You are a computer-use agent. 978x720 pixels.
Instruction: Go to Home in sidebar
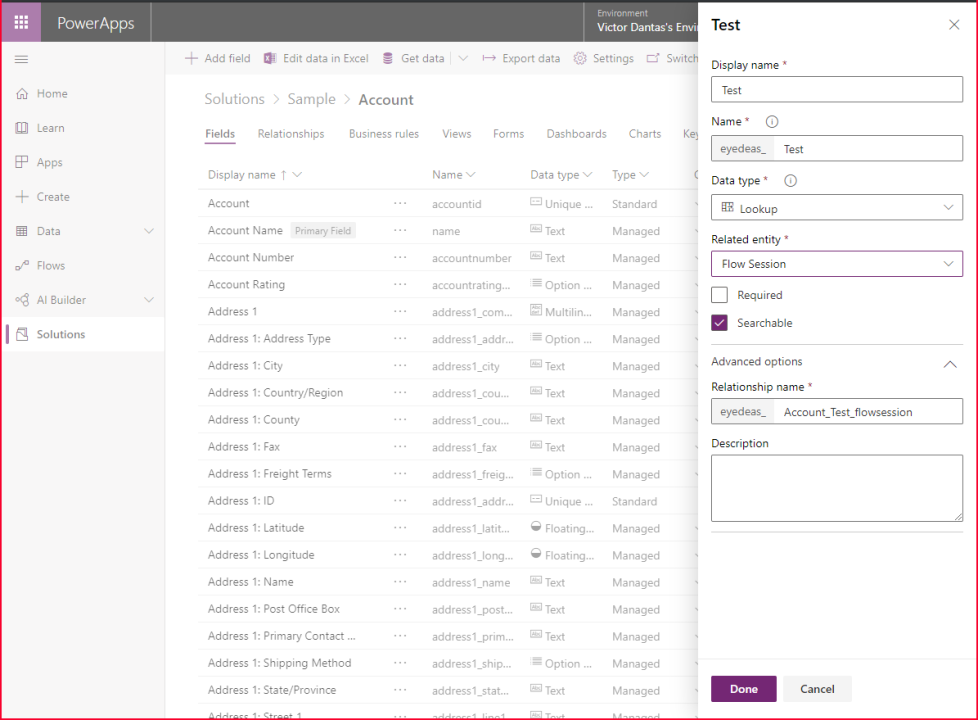[x=52, y=94]
